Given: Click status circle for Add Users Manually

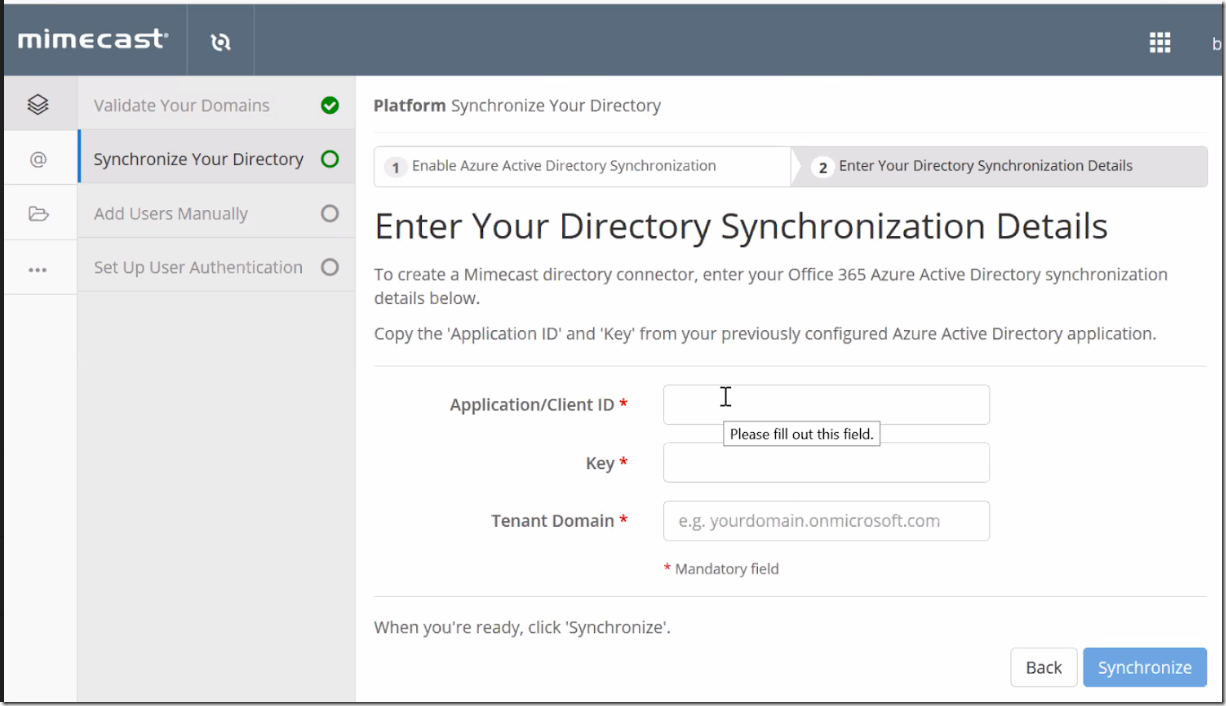Looking at the screenshot, I should pyautogui.click(x=330, y=213).
